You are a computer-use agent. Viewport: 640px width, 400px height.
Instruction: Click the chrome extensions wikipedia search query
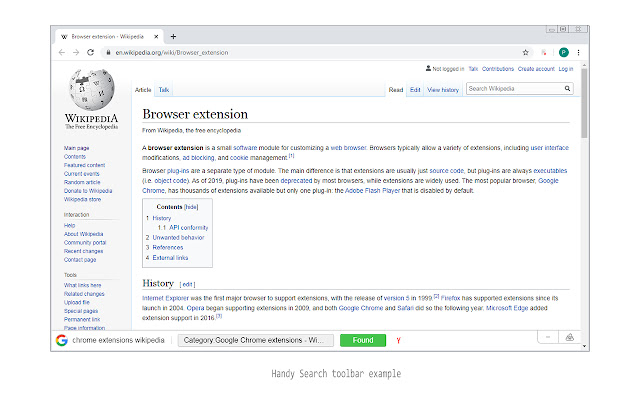pyautogui.click(x=118, y=340)
